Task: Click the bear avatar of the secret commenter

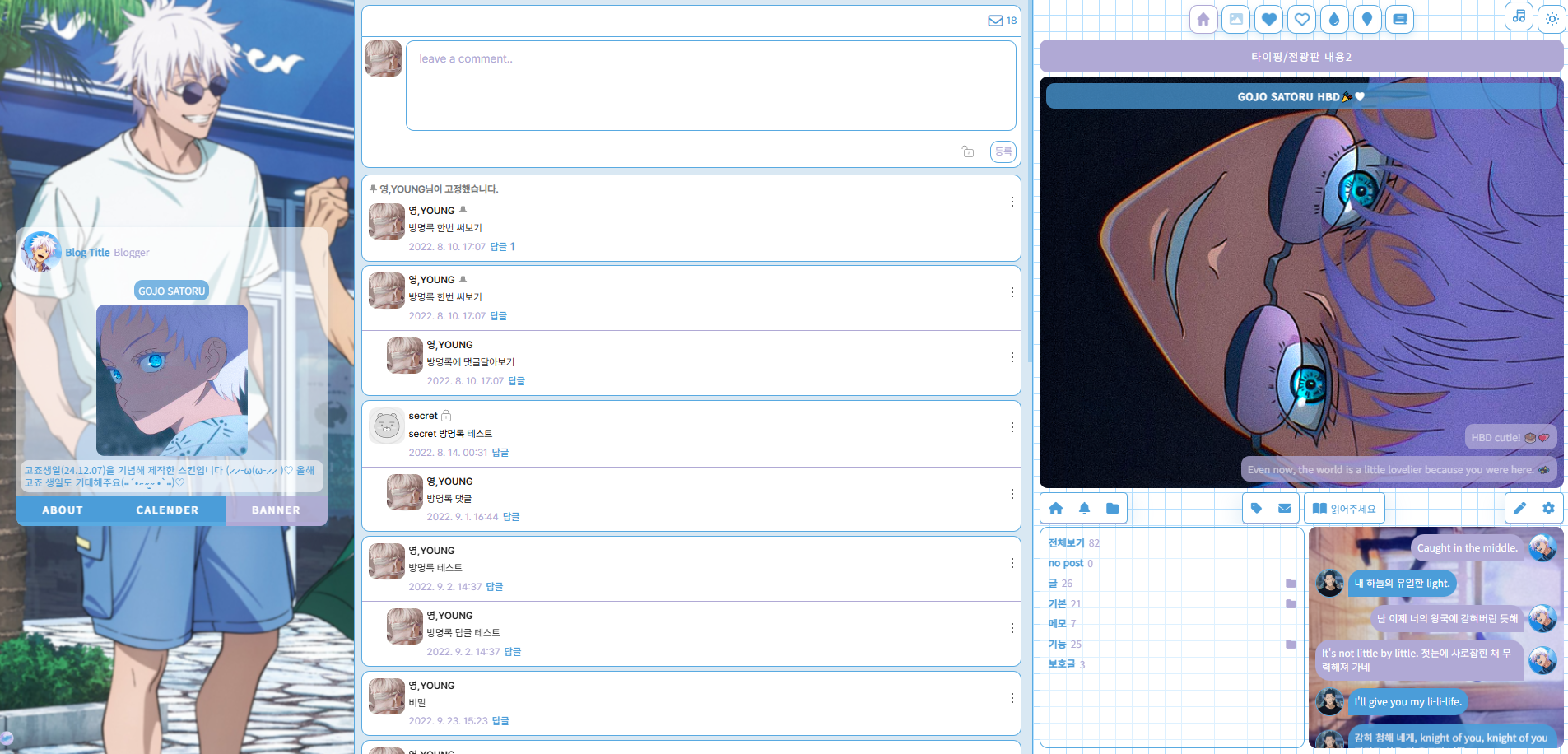Action: [386, 426]
